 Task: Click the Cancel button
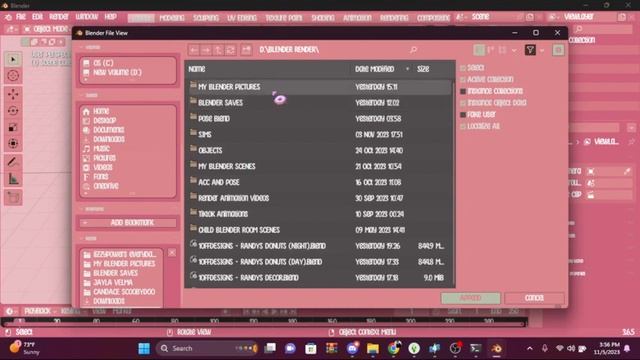534,298
